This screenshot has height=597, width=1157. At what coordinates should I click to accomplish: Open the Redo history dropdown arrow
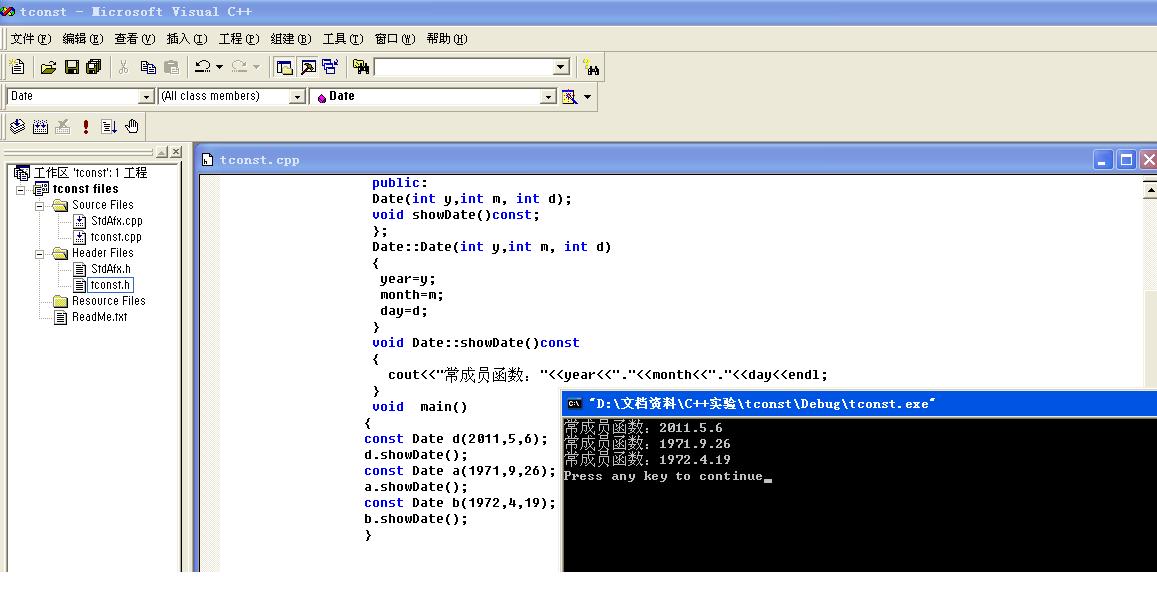(256, 67)
